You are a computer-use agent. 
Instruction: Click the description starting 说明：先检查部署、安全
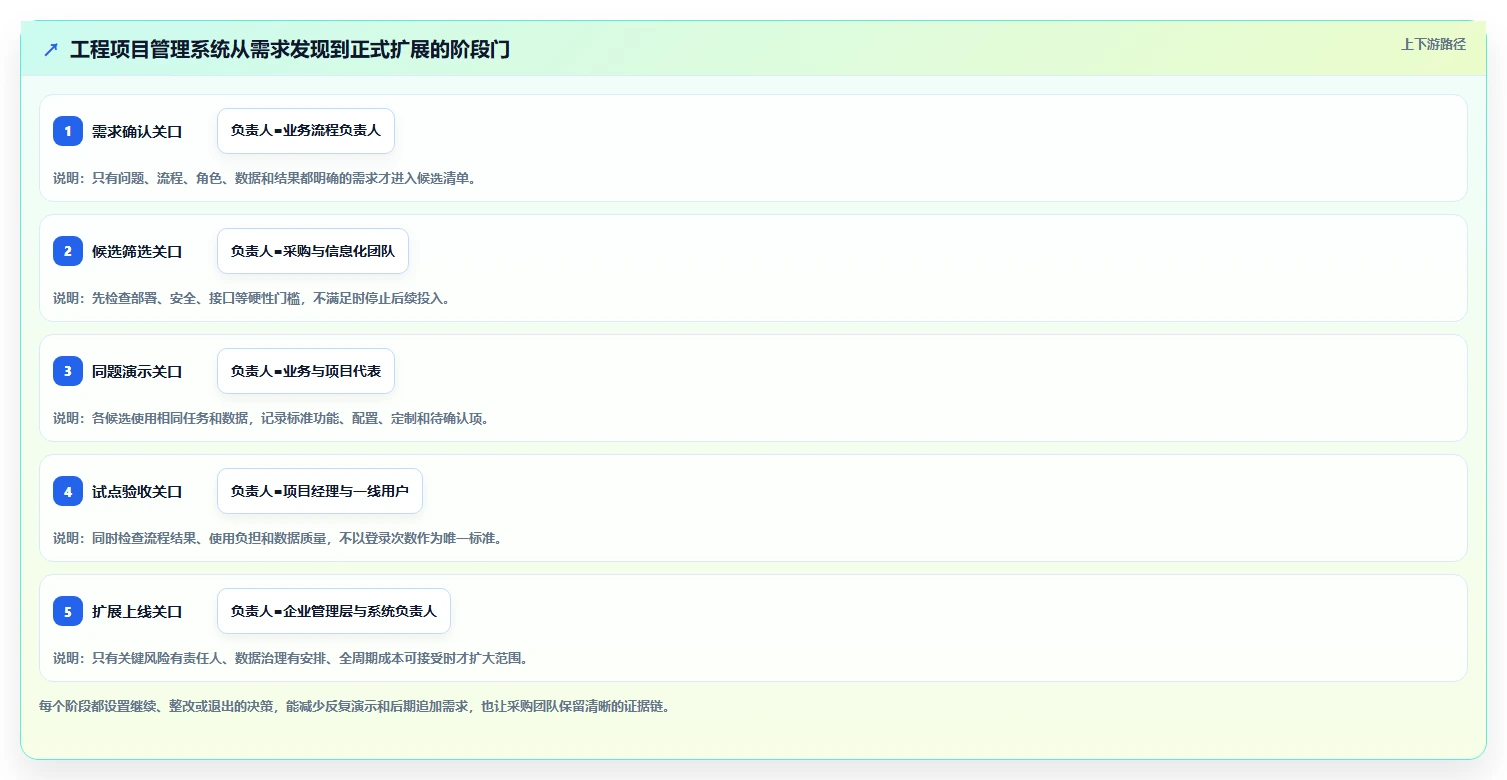coord(252,298)
